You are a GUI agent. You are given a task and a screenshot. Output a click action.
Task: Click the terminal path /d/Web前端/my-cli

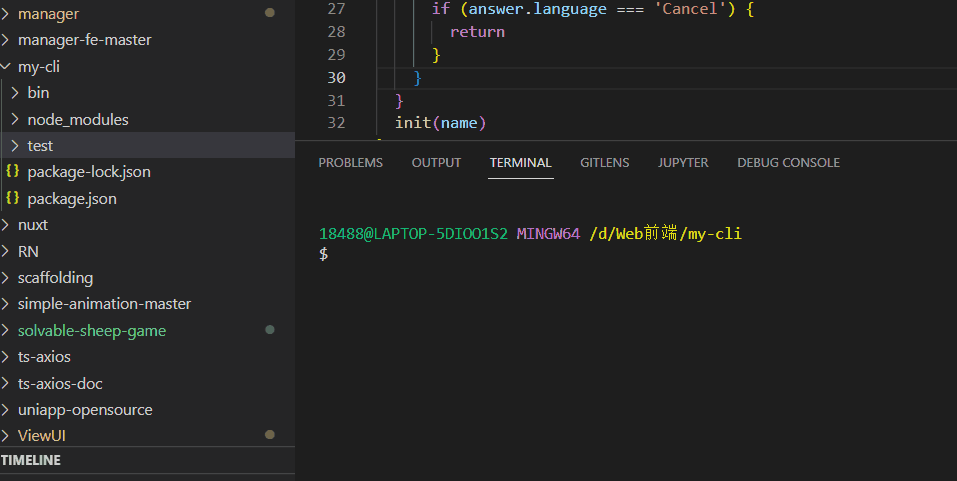click(665, 233)
